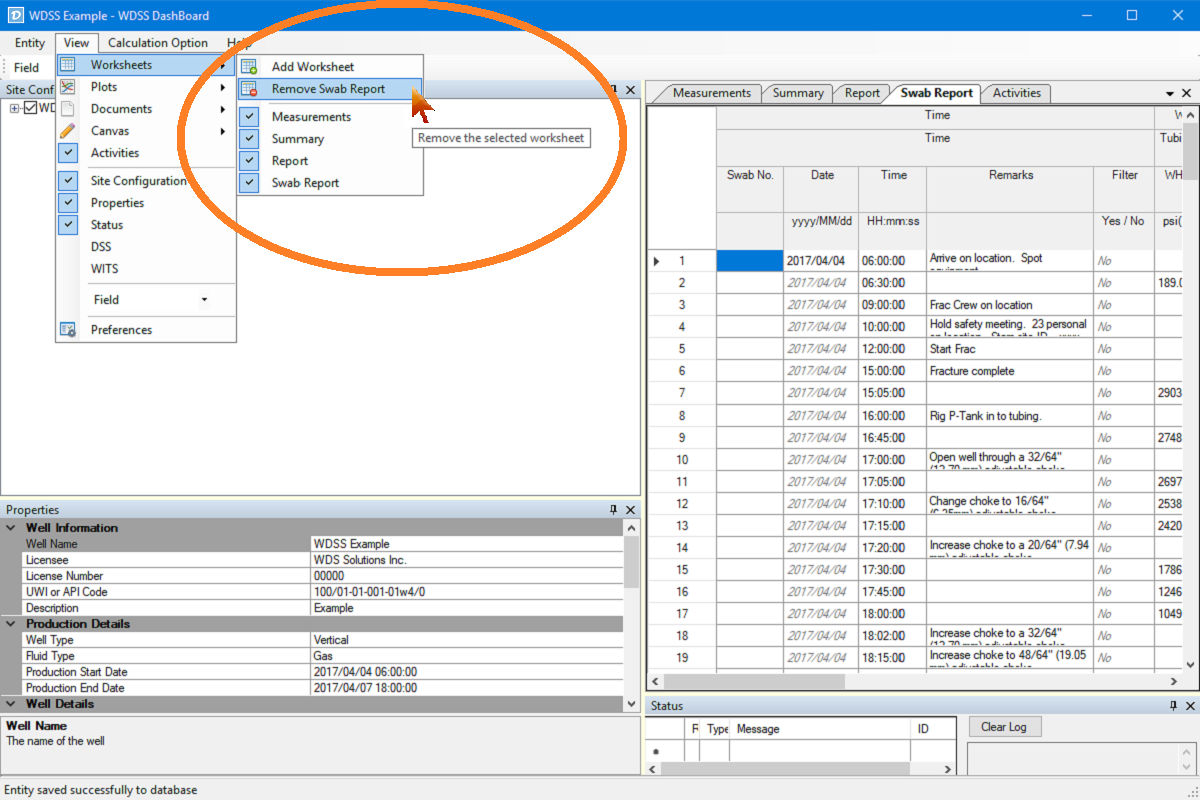Select the Swab No. cell in row 1
This screenshot has height=800, width=1200.
point(750,261)
